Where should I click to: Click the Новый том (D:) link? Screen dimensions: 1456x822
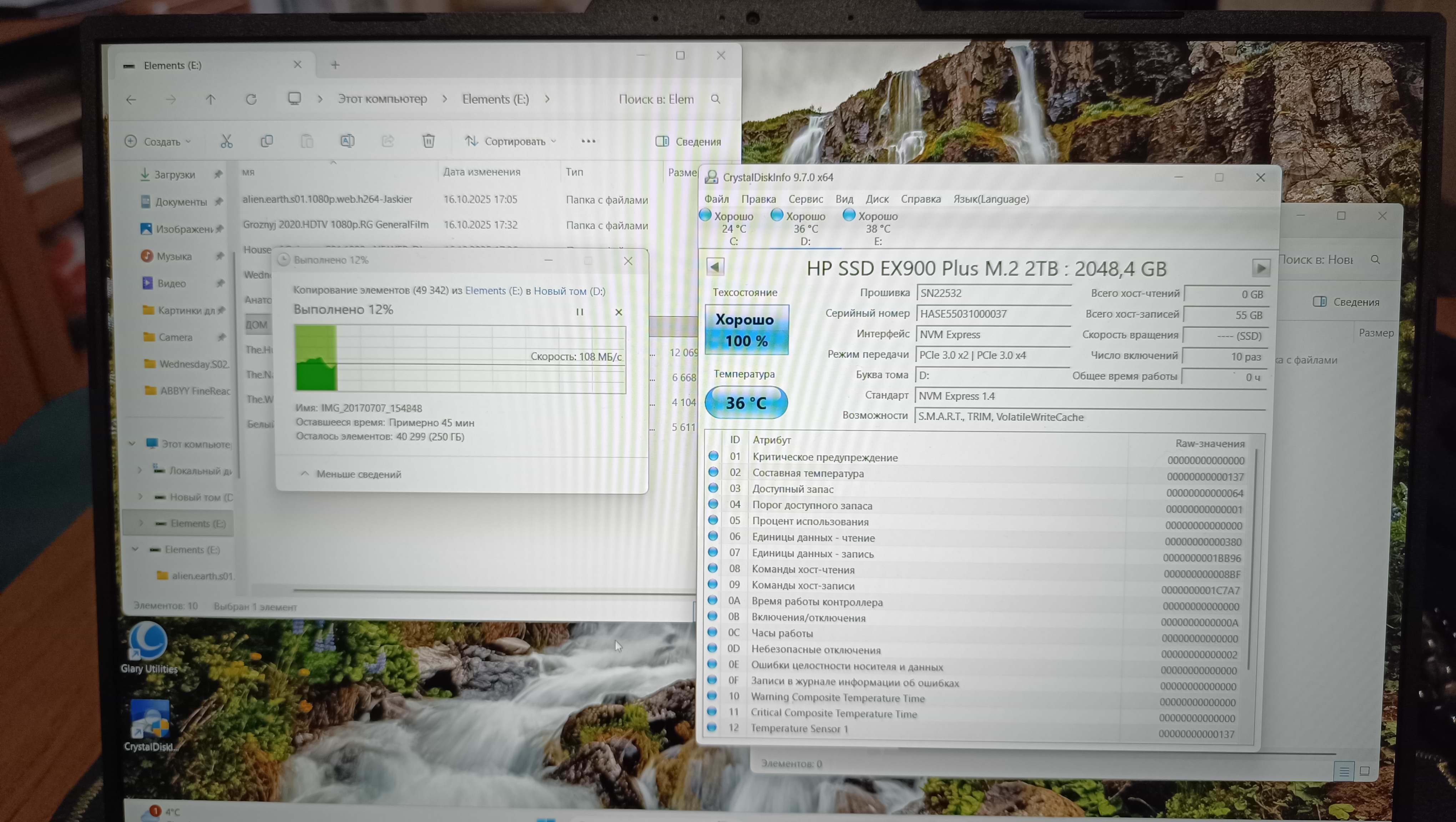[x=568, y=291]
